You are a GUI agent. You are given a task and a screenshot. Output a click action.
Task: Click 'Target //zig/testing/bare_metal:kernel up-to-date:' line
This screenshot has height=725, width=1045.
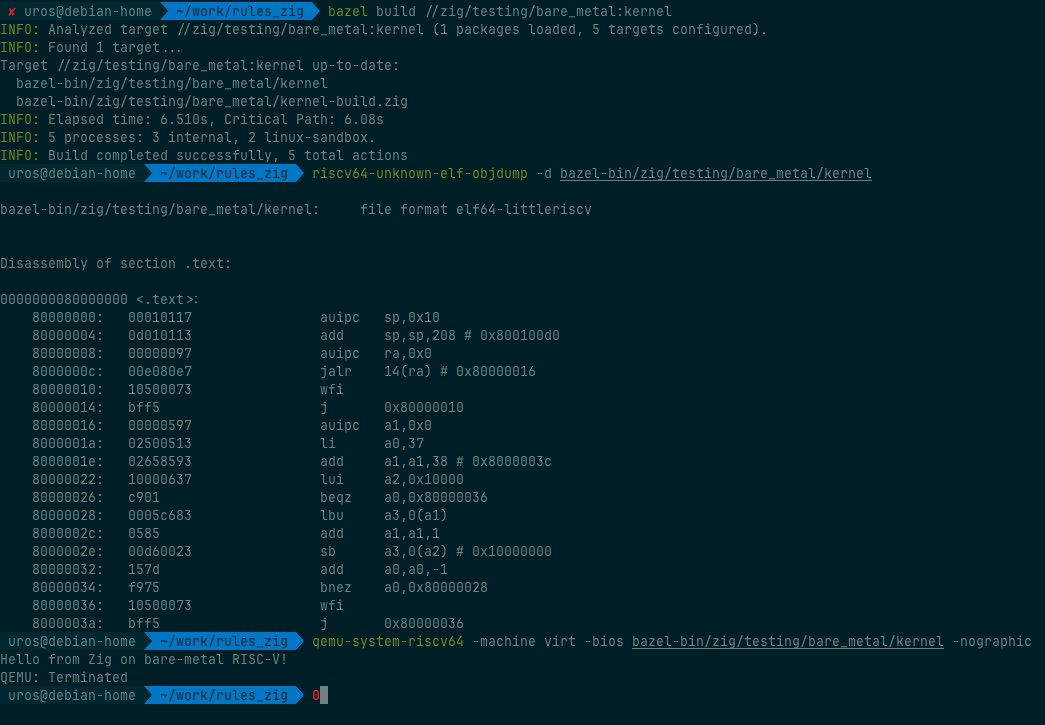(x=199, y=65)
